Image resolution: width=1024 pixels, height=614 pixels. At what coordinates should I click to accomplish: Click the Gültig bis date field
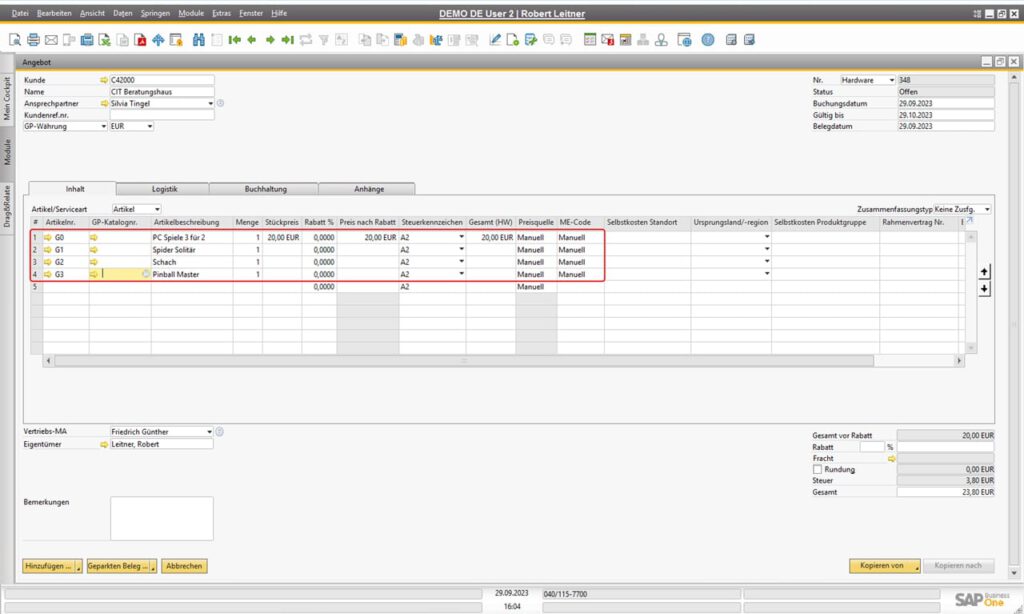click(x=946, y=115)
